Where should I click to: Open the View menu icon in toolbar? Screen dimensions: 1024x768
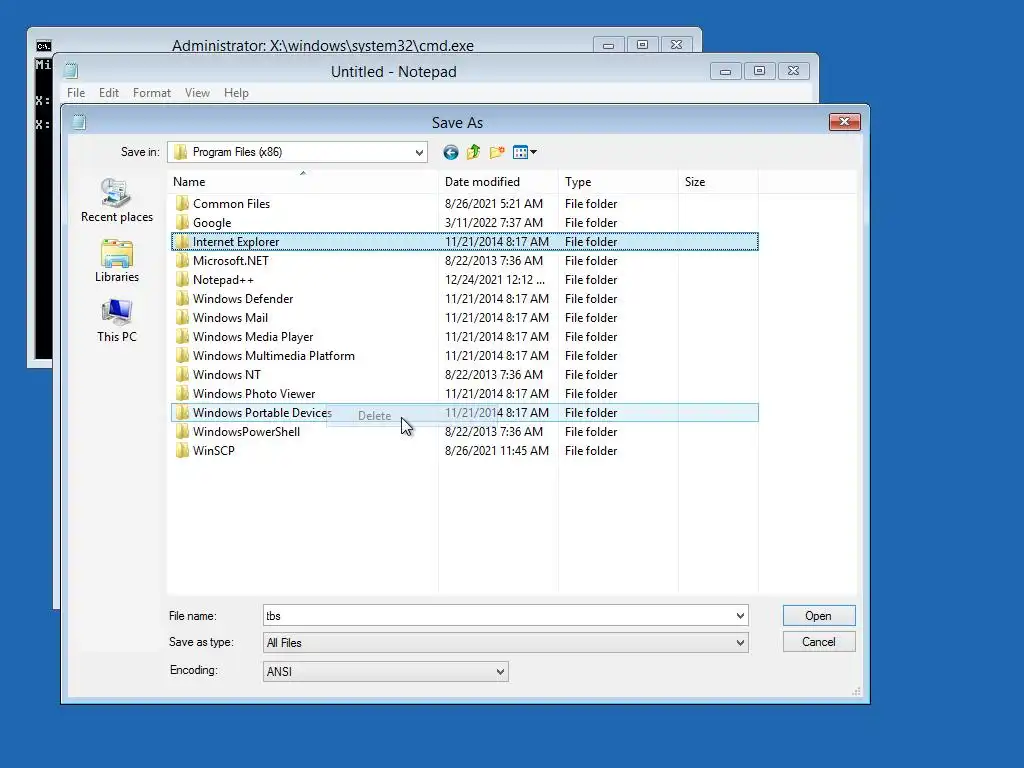point(524,152)
